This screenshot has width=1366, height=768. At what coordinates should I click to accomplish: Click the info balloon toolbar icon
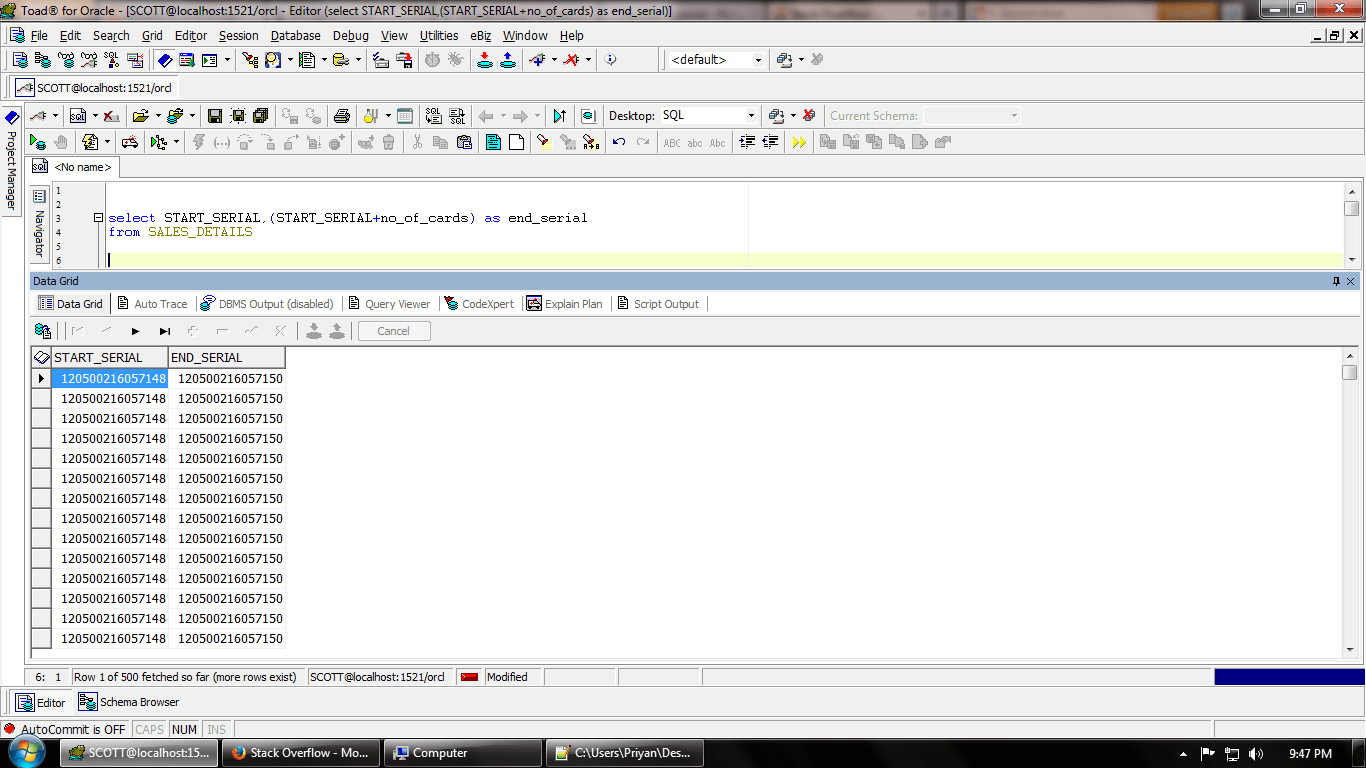(x=611, y=60)
